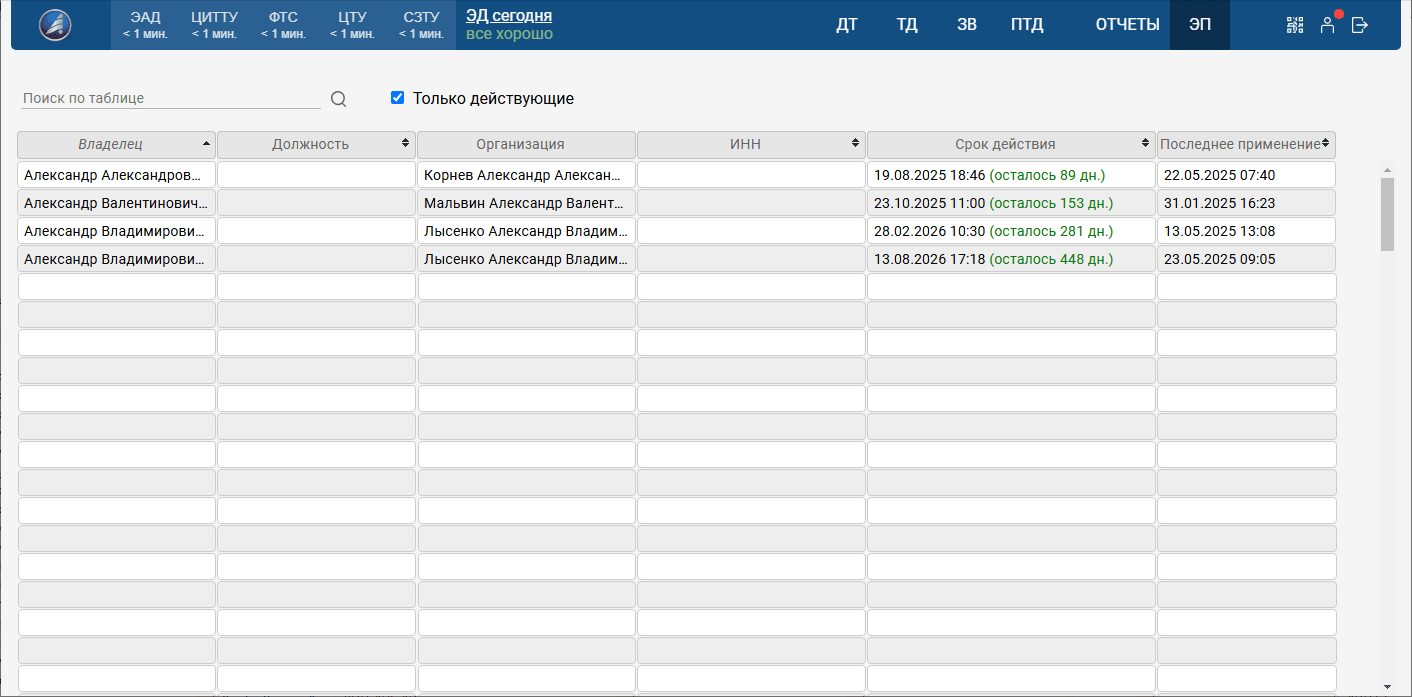The width and height of the screenshot is (1412, 697).
Task: Click the ФТС status indicator
Action: pos(283,25)
